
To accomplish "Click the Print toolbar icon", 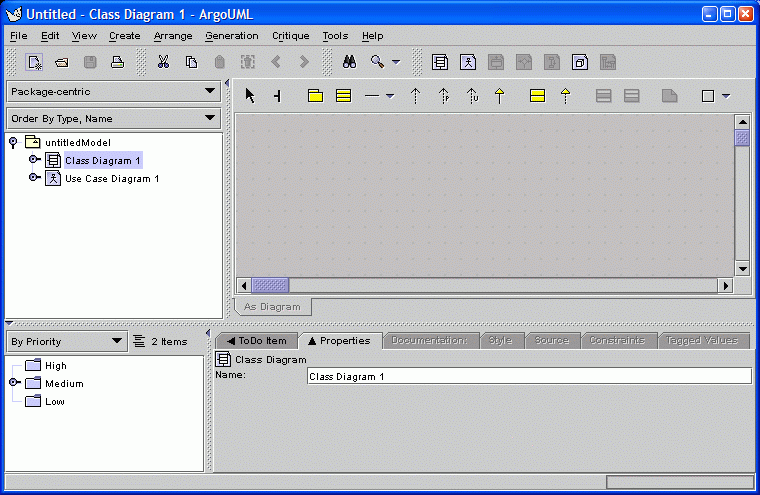I will click(117, 62).
